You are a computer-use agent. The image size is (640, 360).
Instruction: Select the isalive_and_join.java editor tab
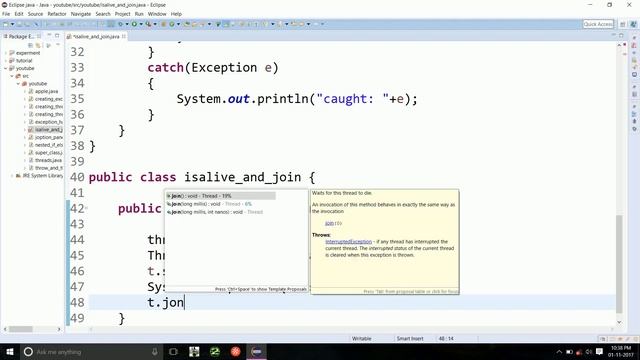[96, 36]
